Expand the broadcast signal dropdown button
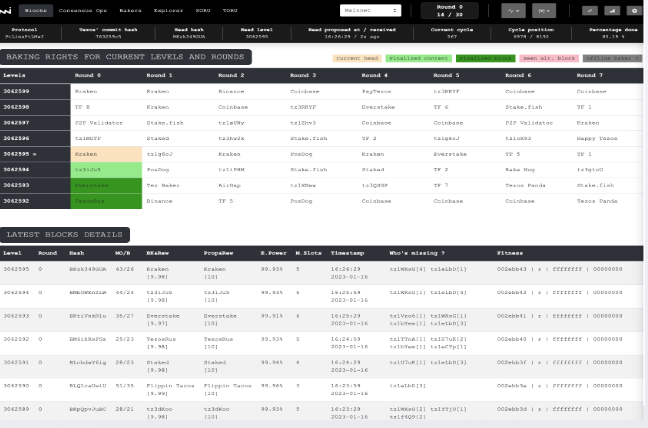The image size is (648, 428). [544, 11]
